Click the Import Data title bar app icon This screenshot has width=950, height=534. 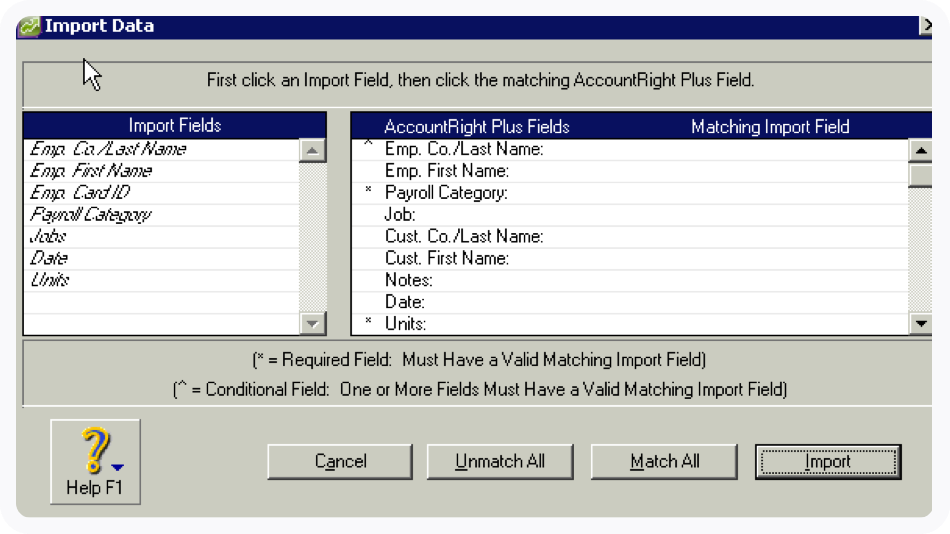[29, 27]
